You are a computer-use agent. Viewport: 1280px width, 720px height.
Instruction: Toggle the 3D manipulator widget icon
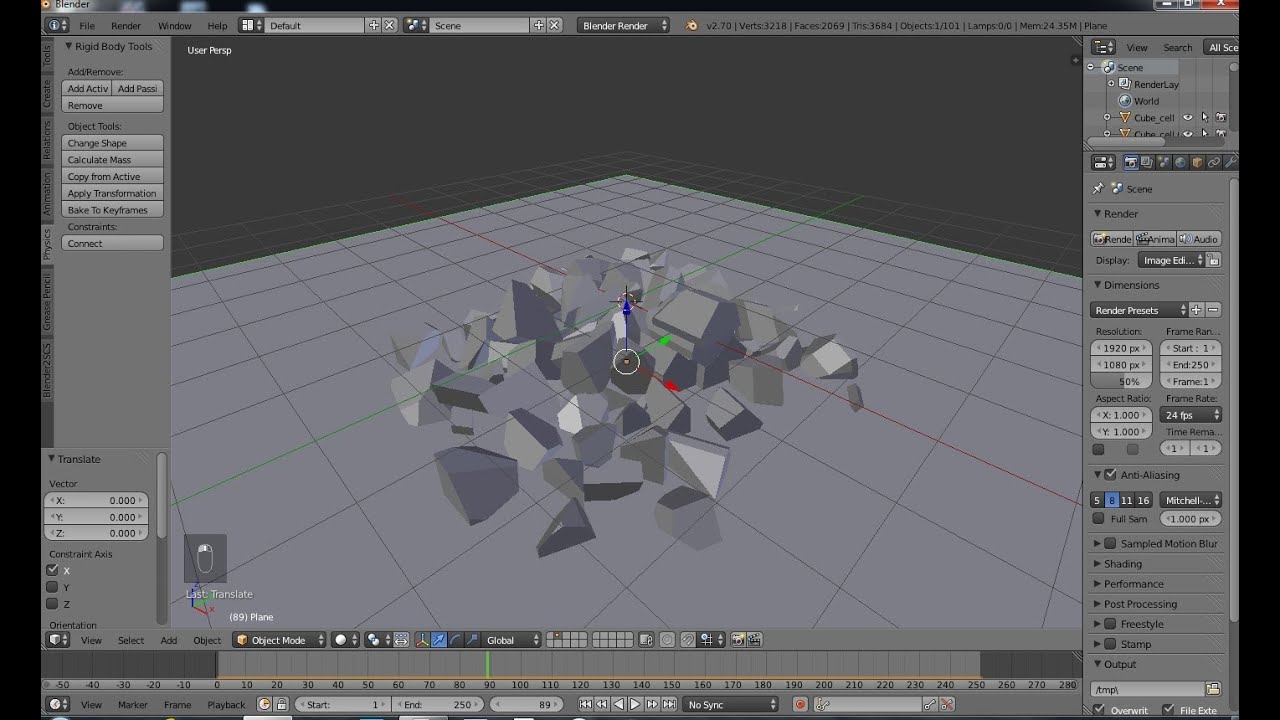point(422,640)
